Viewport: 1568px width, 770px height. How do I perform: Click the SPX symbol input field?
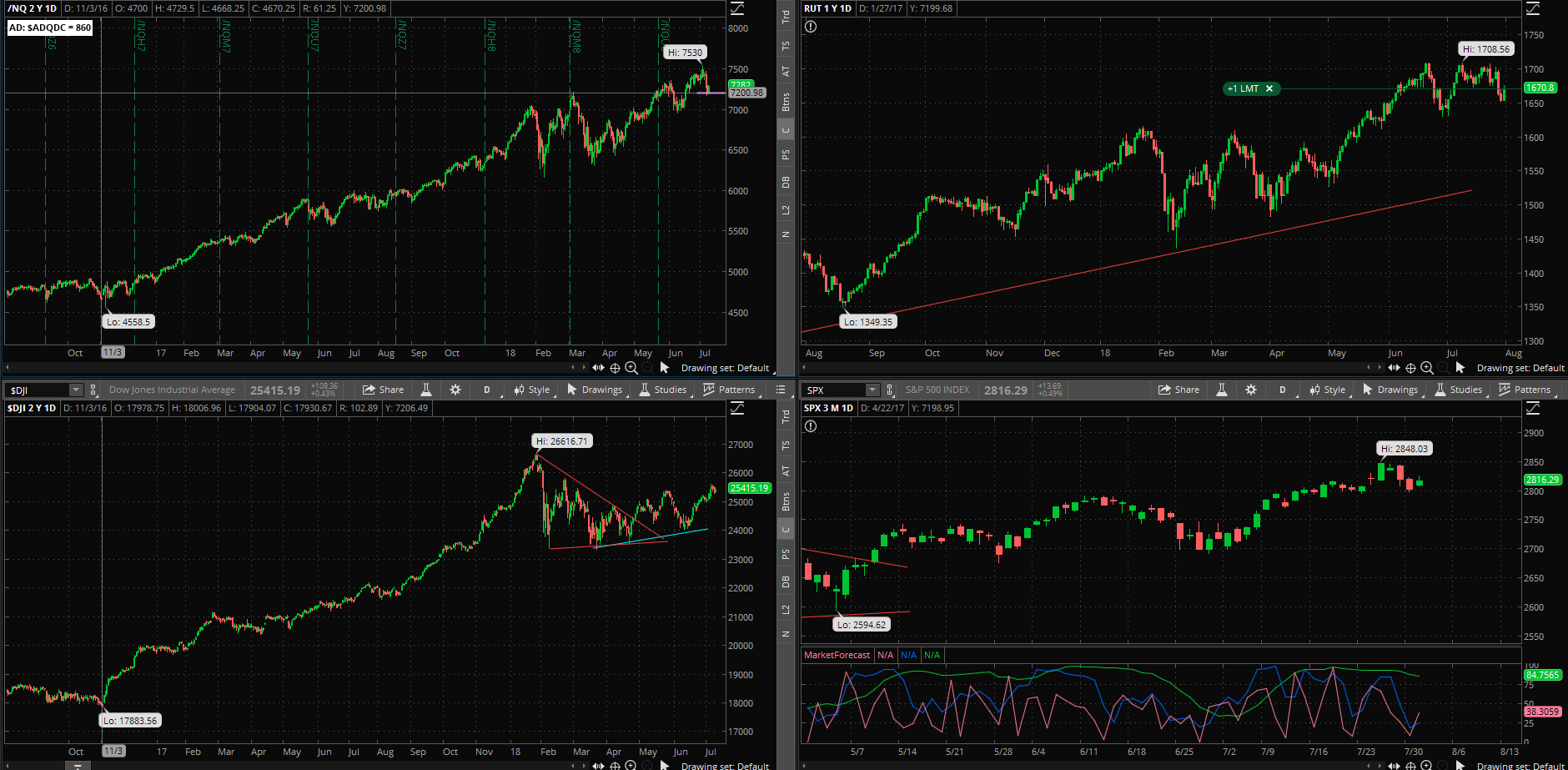pyautogui.click(x=834, y=390)
